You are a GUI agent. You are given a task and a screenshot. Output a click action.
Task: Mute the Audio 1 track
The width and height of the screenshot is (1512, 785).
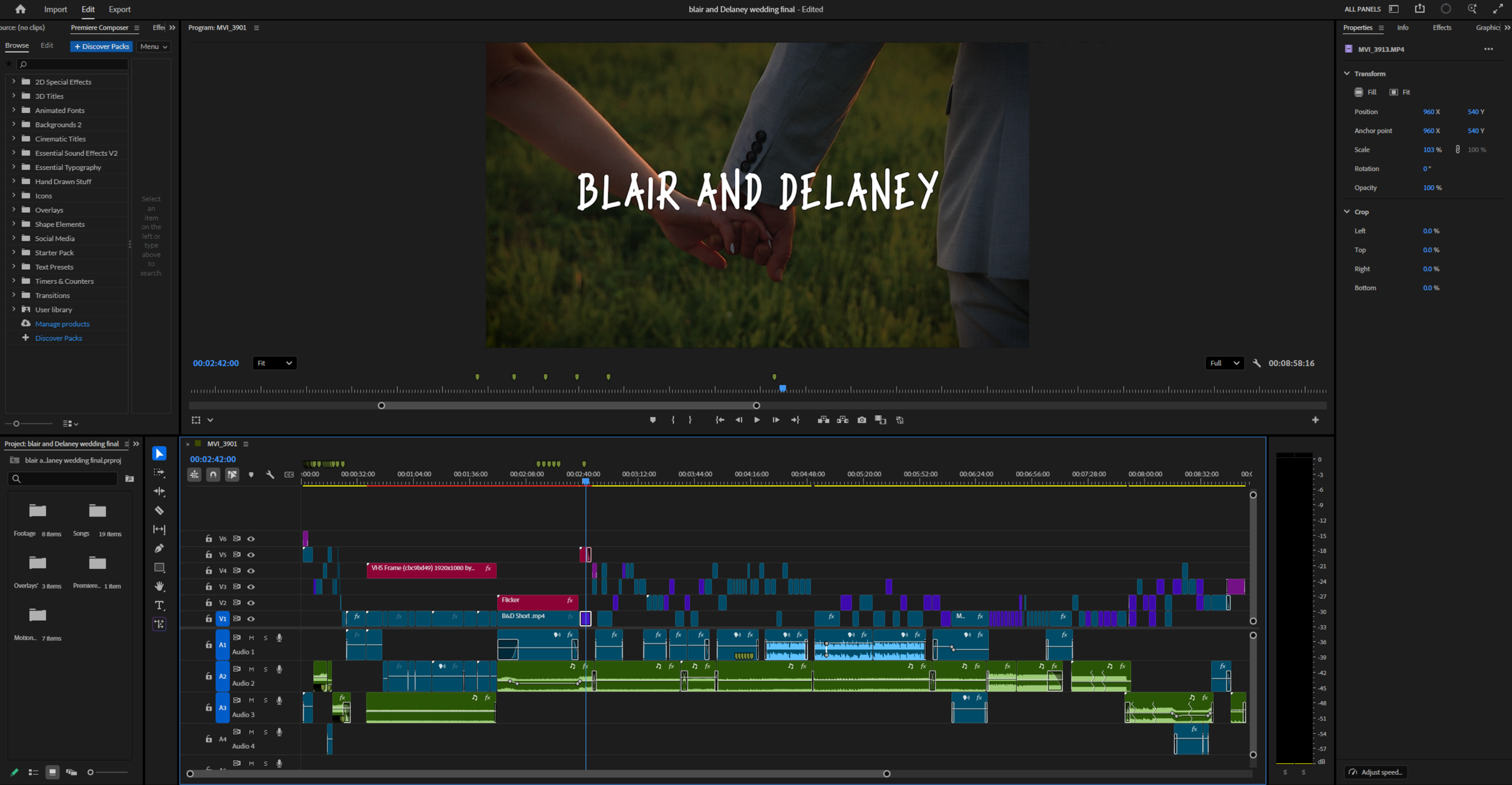[252, 638]
